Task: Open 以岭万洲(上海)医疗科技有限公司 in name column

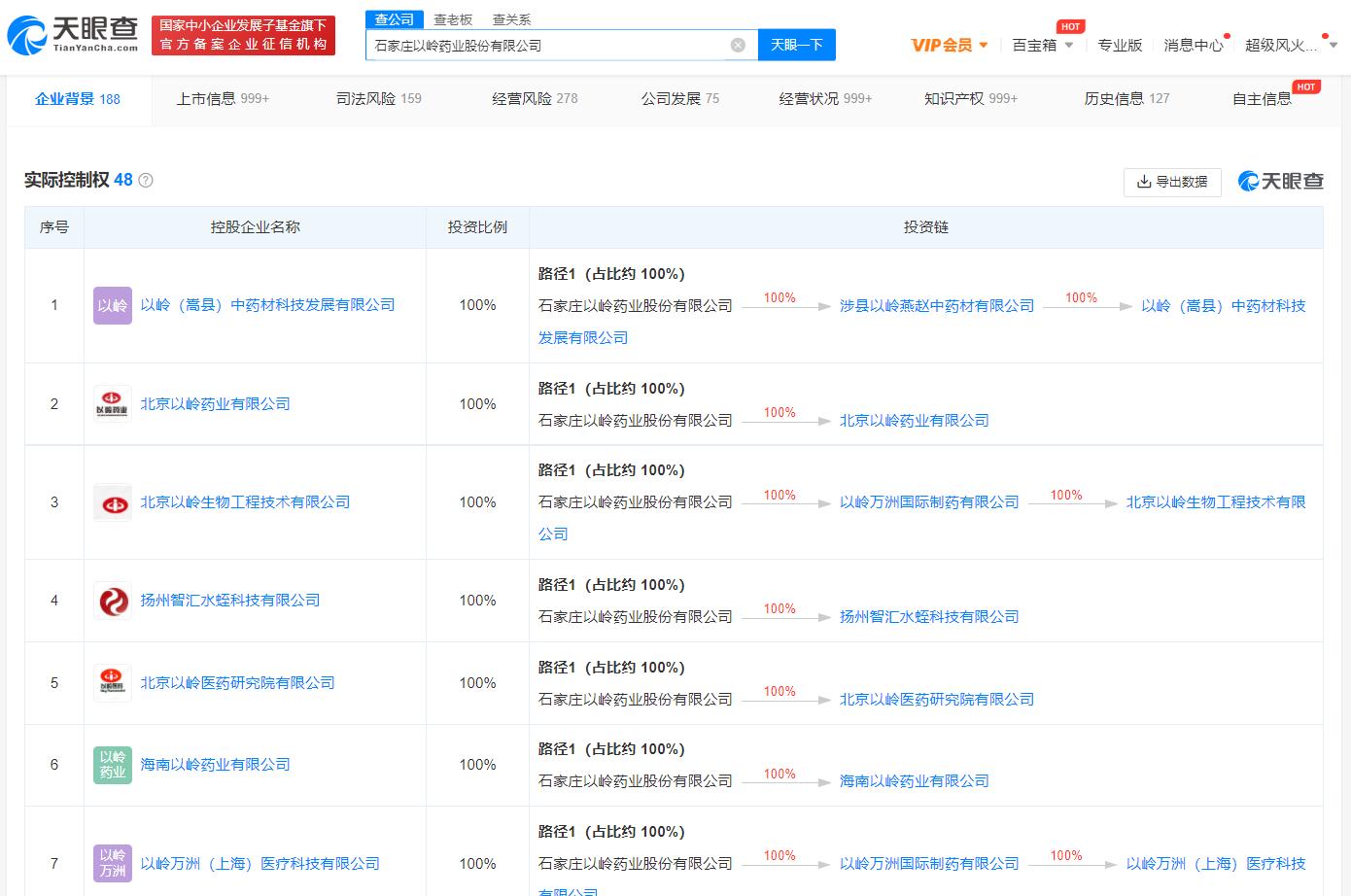Action: [260, 863]
